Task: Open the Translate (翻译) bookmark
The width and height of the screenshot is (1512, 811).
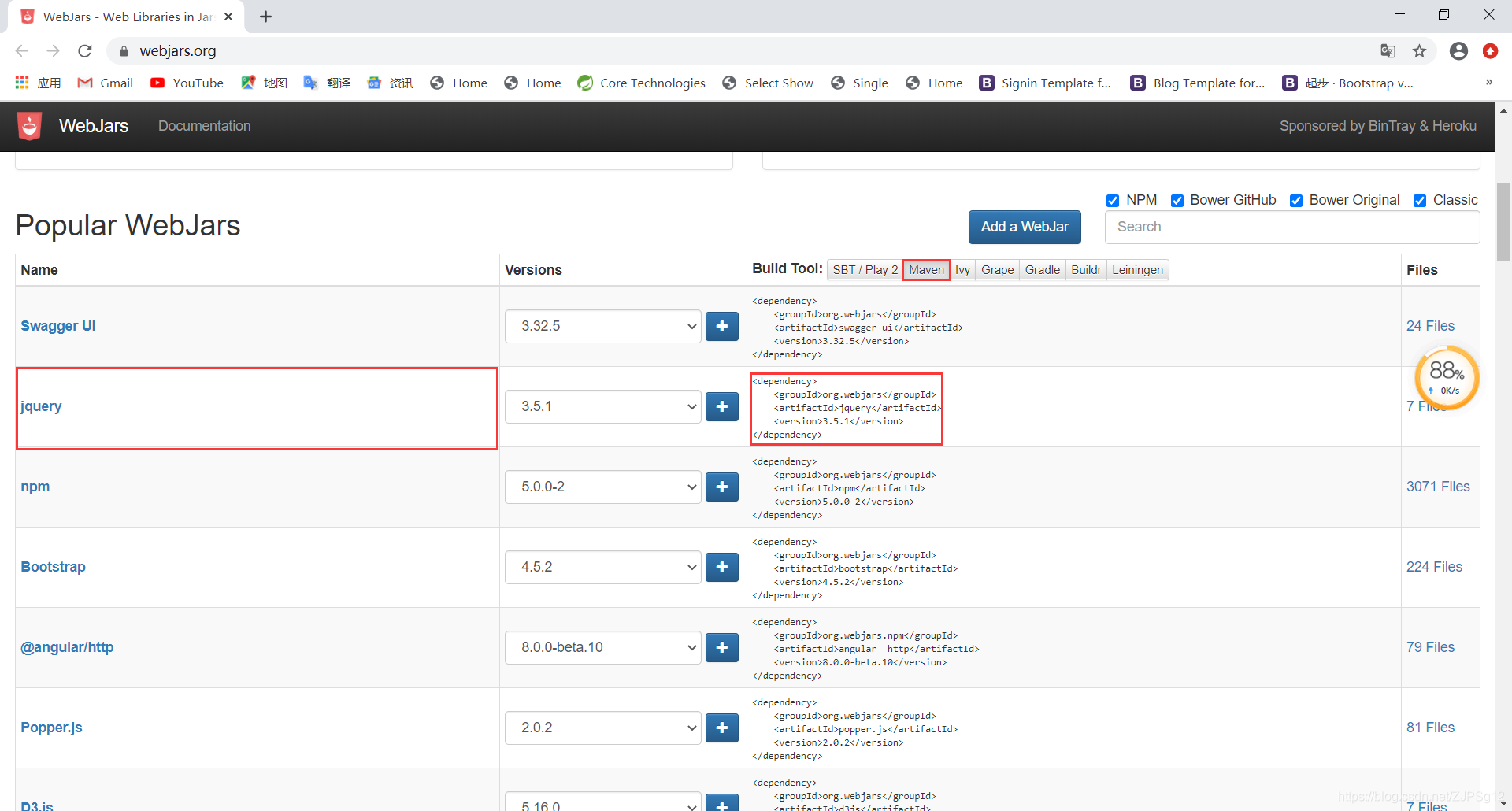Action: coord(328,83)
